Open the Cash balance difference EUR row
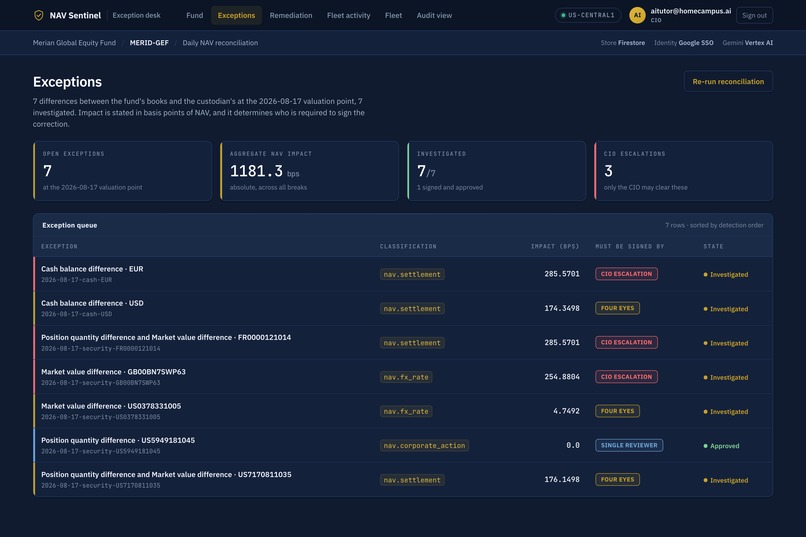The width and height of the screenshot is (806, 537). 403,274
